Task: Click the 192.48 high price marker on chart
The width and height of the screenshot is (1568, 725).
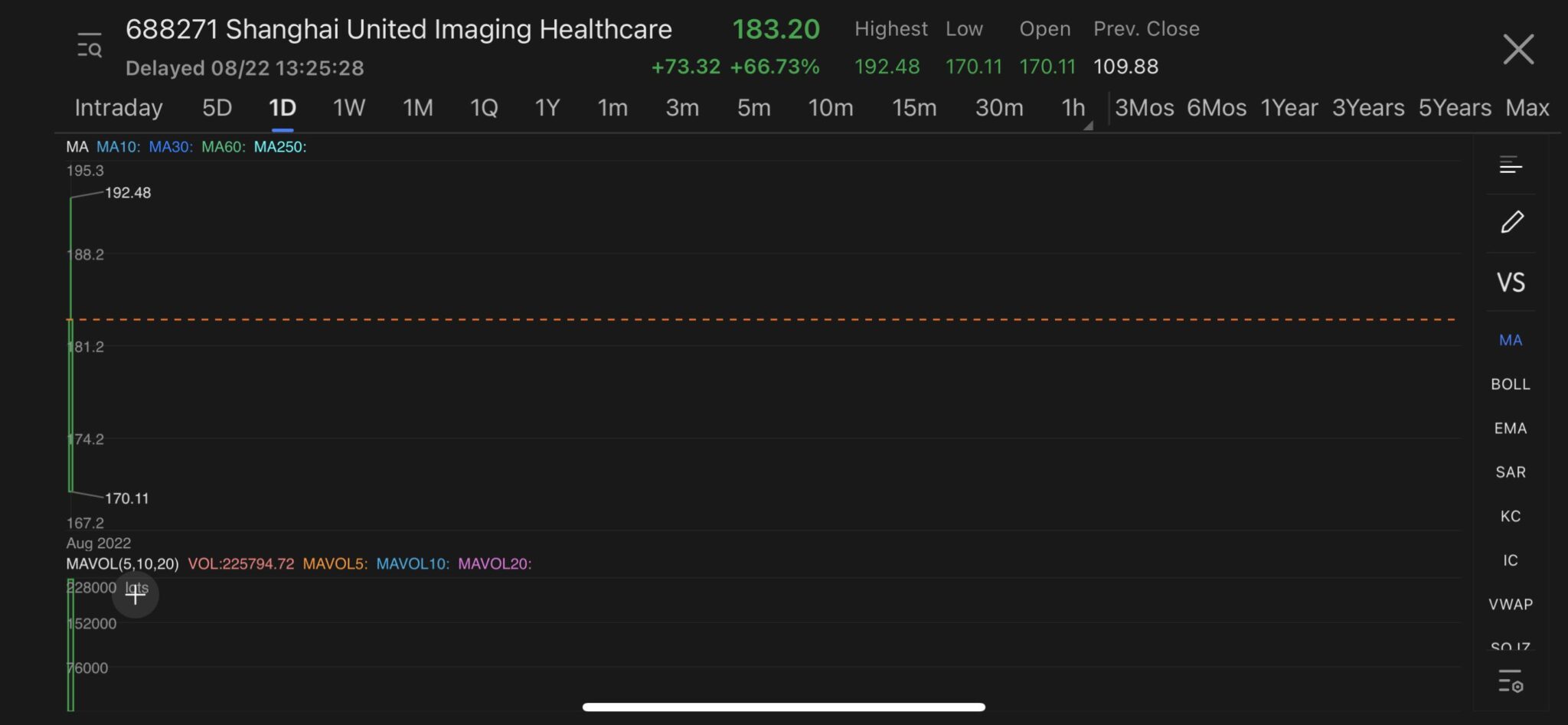Action: pyautogui.click(x=128, y=193)
